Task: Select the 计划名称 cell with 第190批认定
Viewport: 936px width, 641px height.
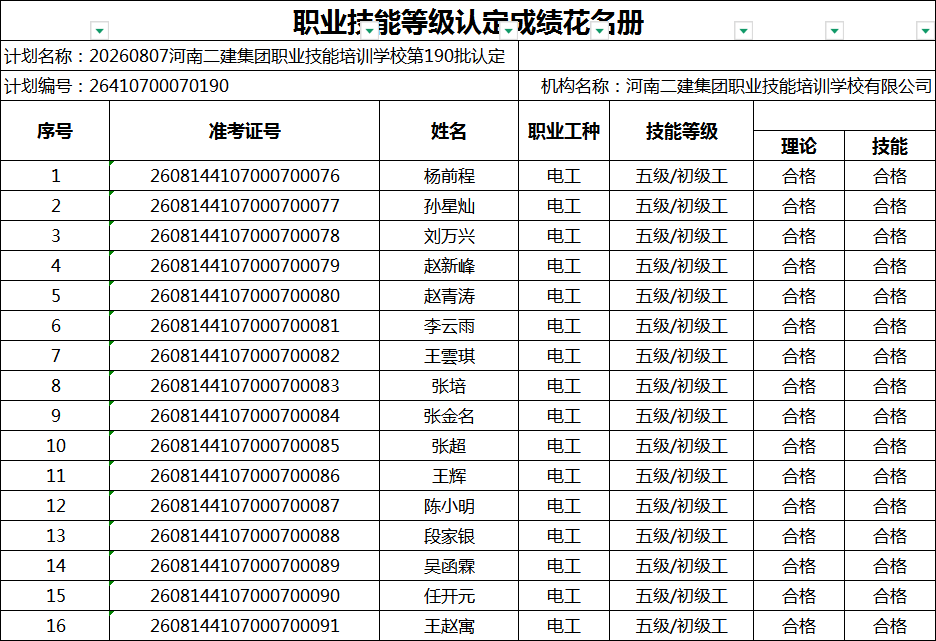Action: (x=260, y=56)
